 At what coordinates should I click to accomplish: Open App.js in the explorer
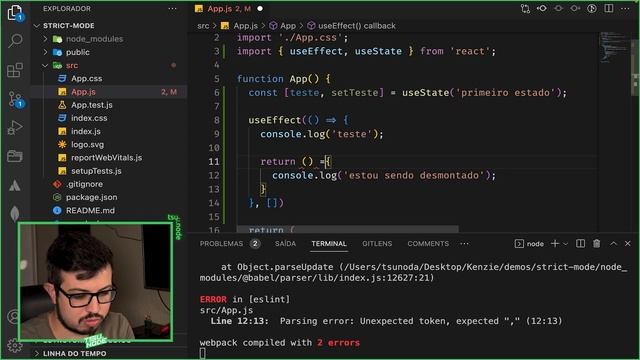point(83,92)
